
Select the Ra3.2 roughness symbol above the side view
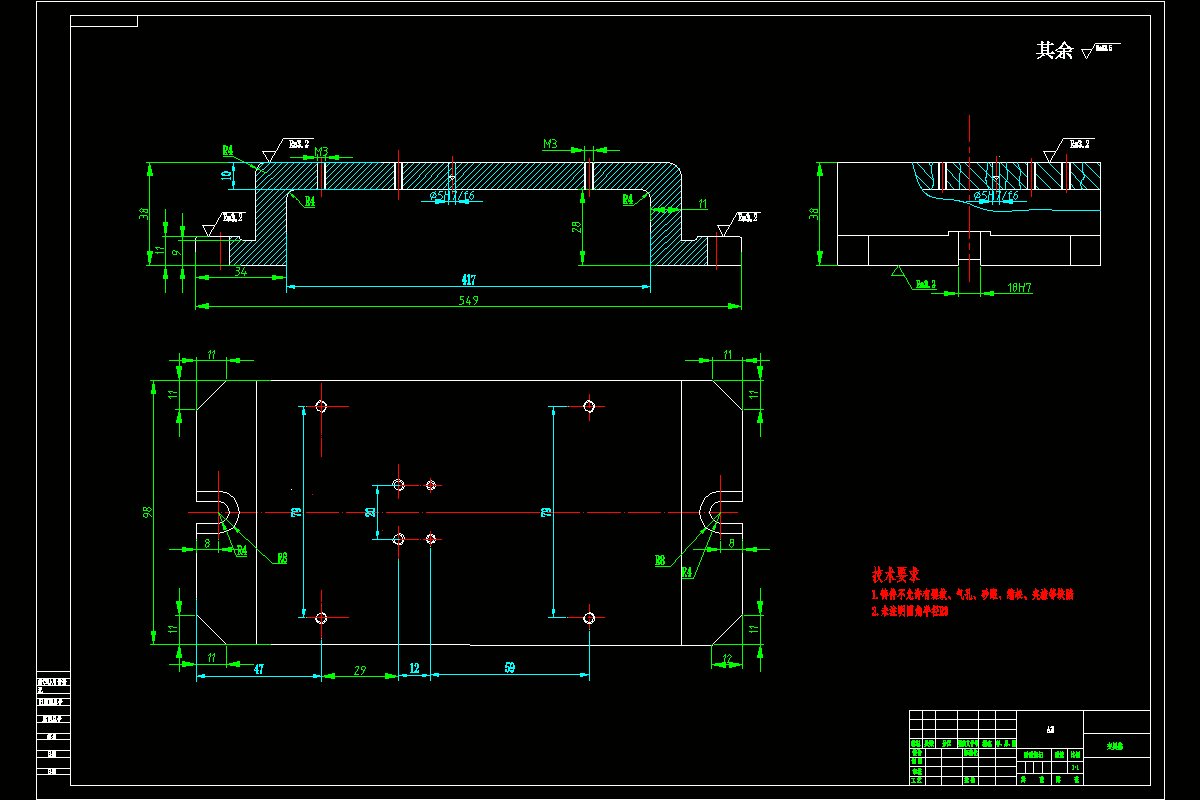(1068, 150)
